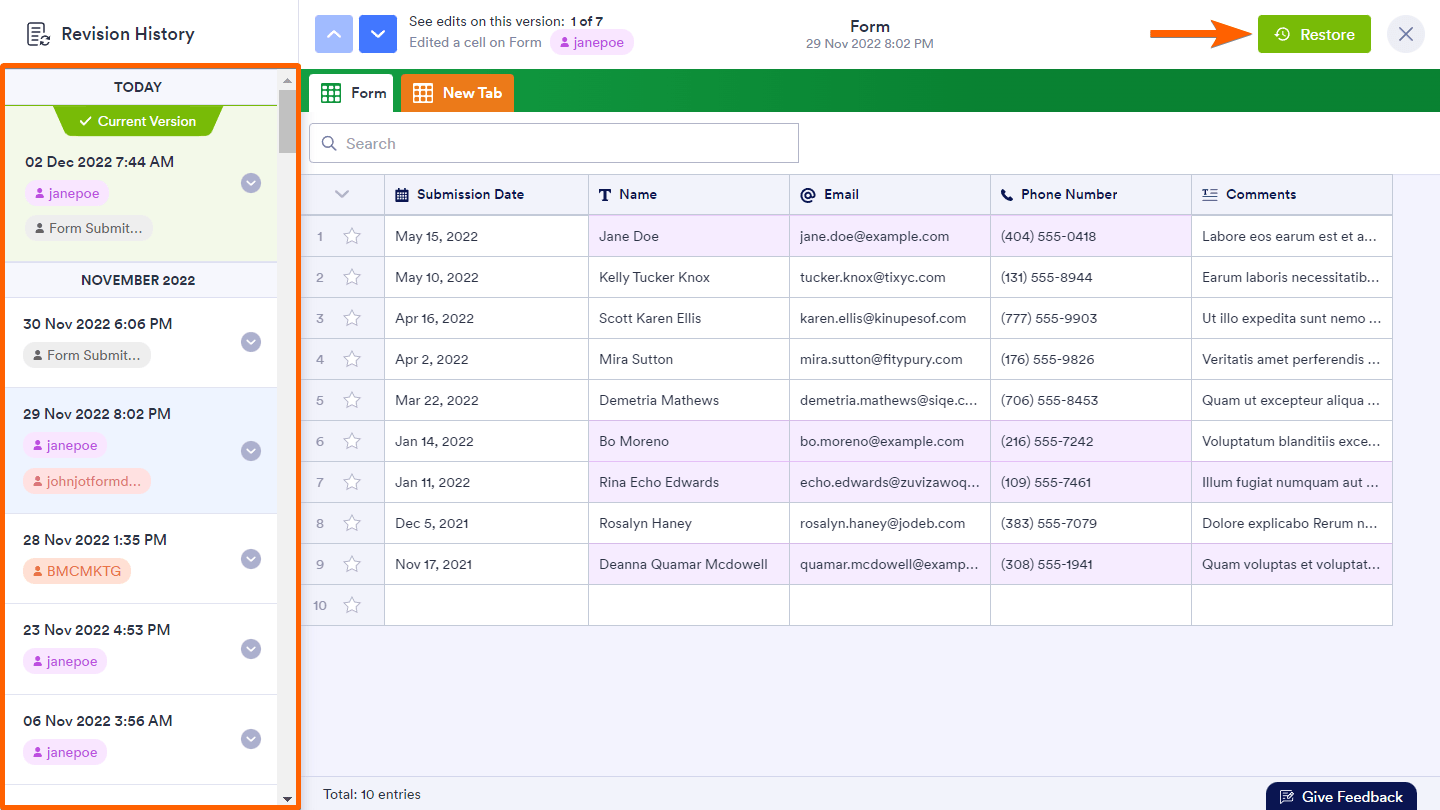Click the phone icon in Phone Number header
The width and height of the screenshot is (1440, 810).
coord(1006,195)
